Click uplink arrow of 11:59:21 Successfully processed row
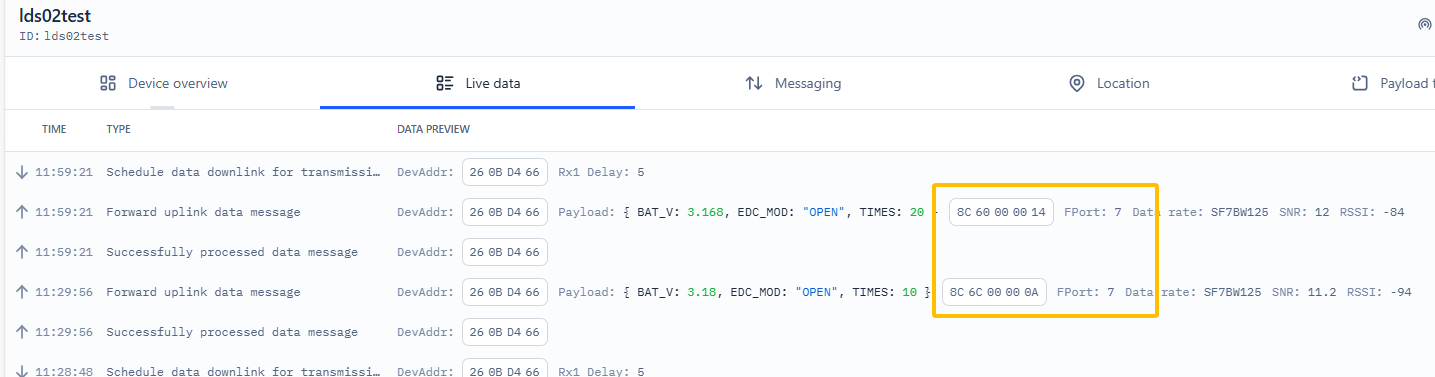This screenshot has width=1435, height=377. click(x=22, y=252)
